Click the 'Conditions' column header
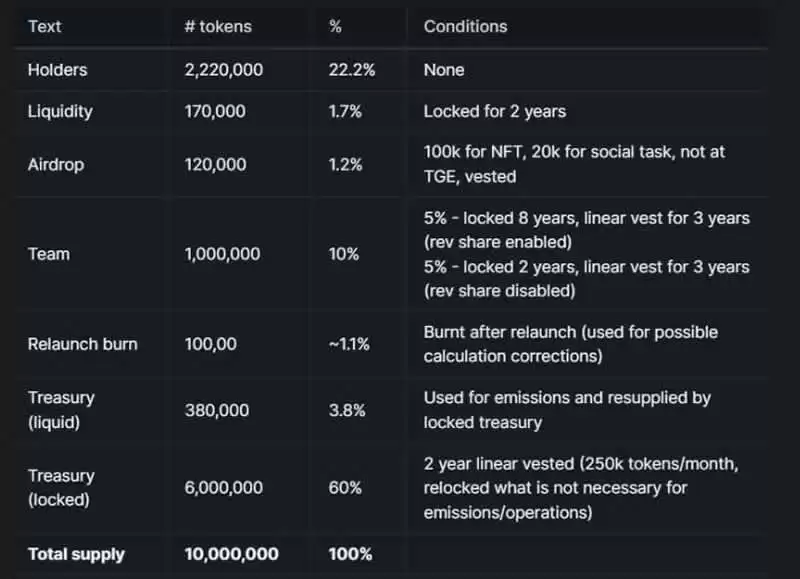 click(465, 26)
